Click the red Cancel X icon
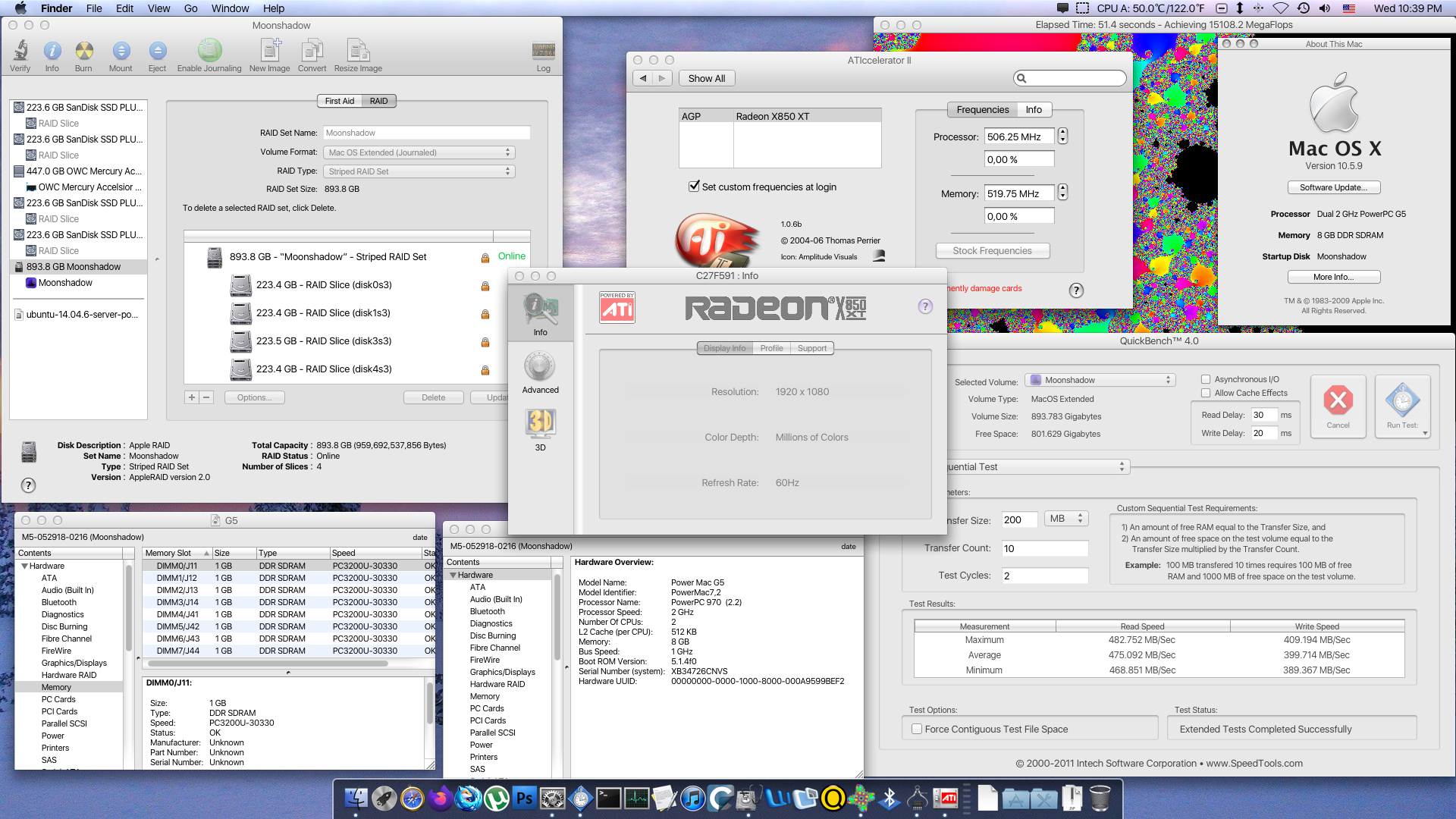 tap(1338, 400)
